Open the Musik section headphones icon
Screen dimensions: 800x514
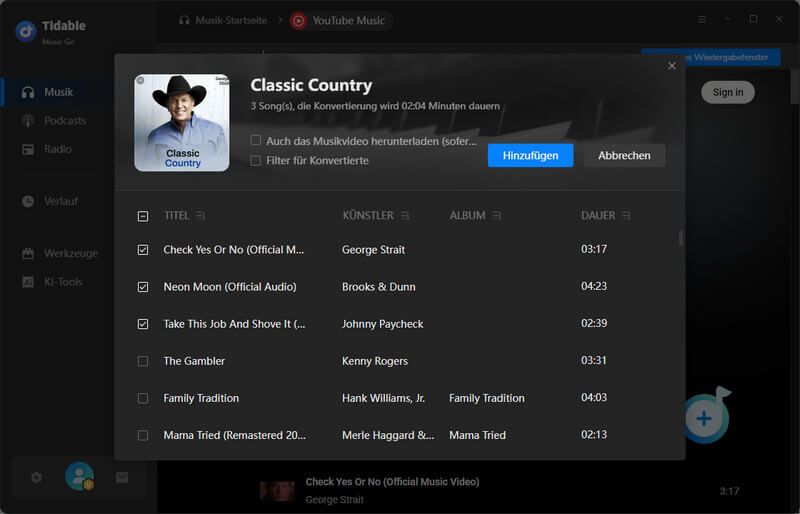[x=28, y=92]
